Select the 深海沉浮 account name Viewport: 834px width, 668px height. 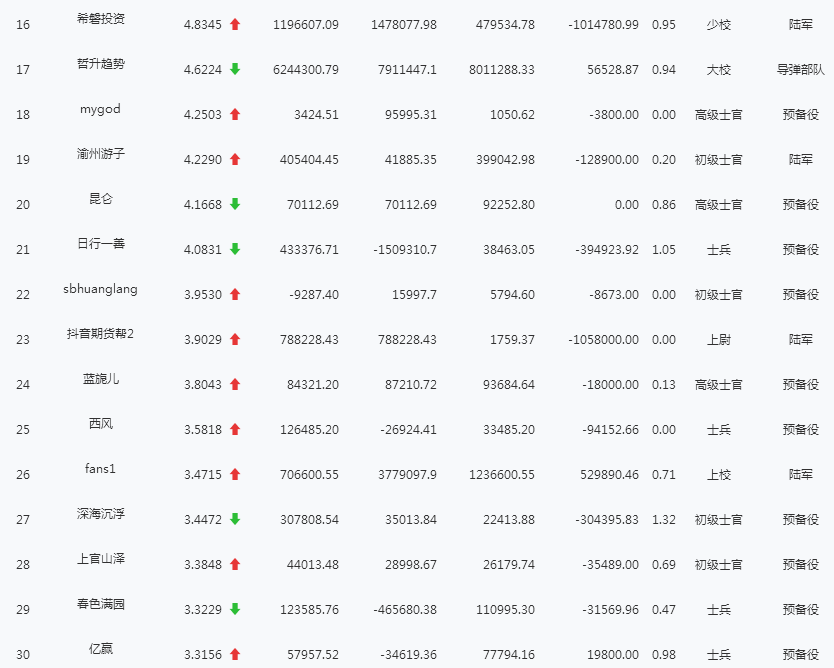coord(101,514)
